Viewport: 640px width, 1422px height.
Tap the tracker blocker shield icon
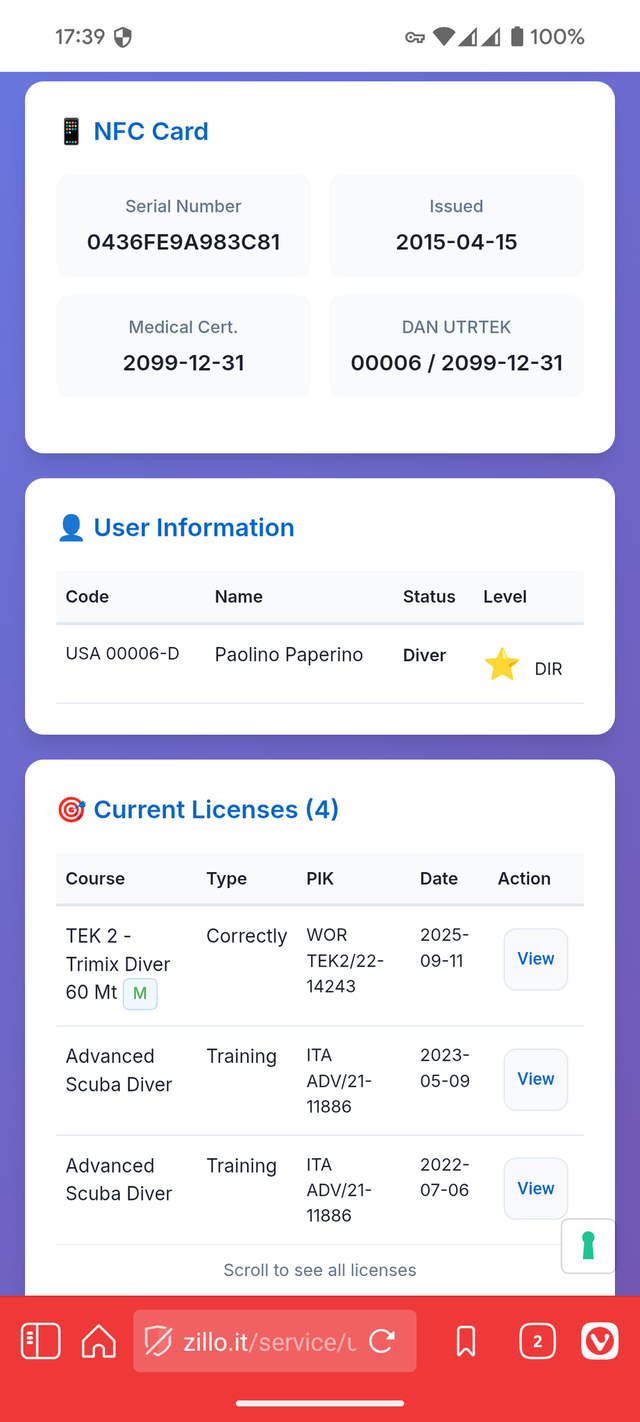coord(159,1341)
